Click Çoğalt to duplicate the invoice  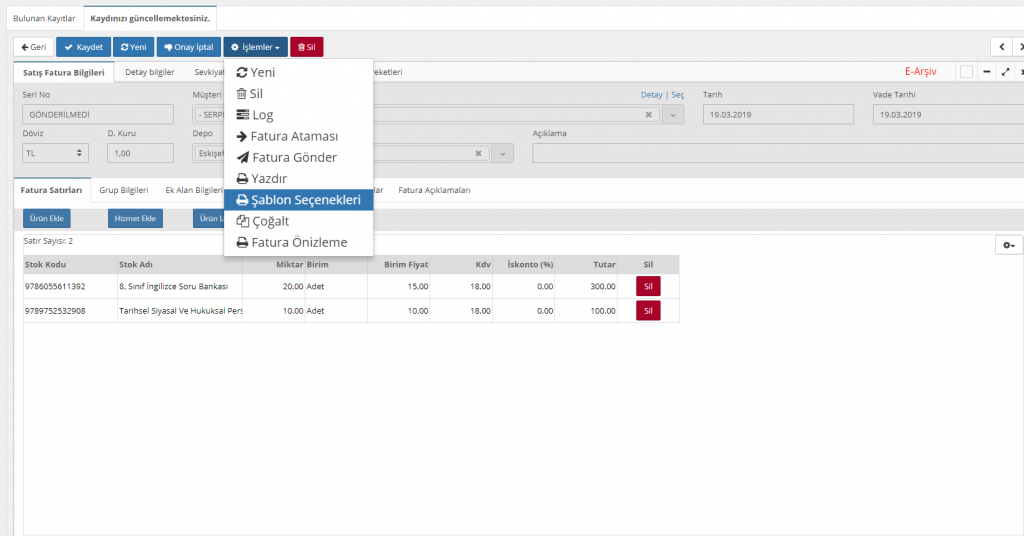pyautogui.click(x=269, y=221)
